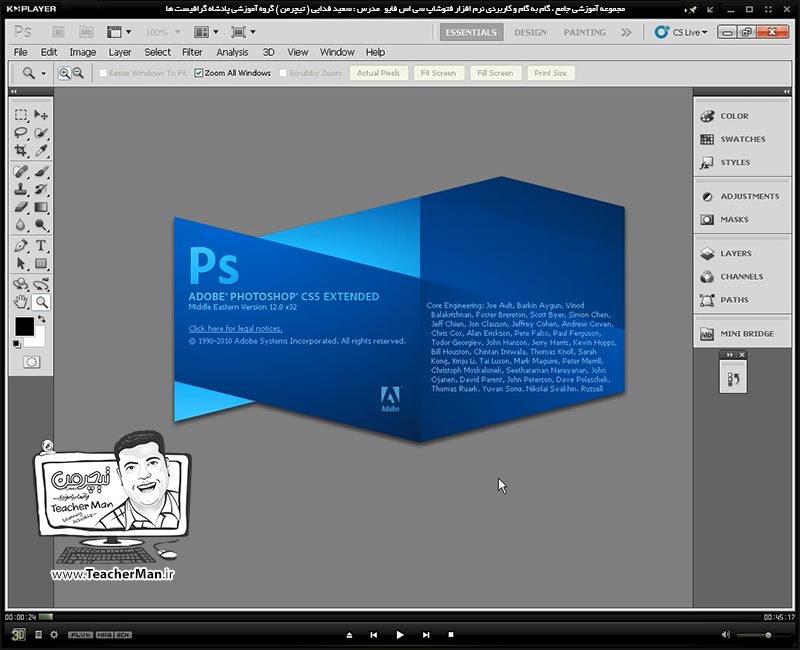Switch to Essentials workspace
Viewport: 800px width, 650px height.
[471, 32]
